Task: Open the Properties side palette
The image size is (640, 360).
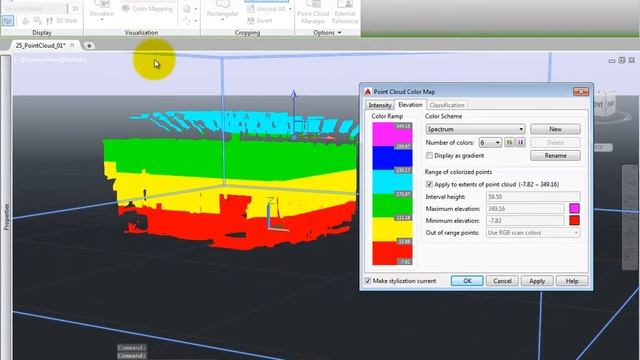Action: point(6,216)
